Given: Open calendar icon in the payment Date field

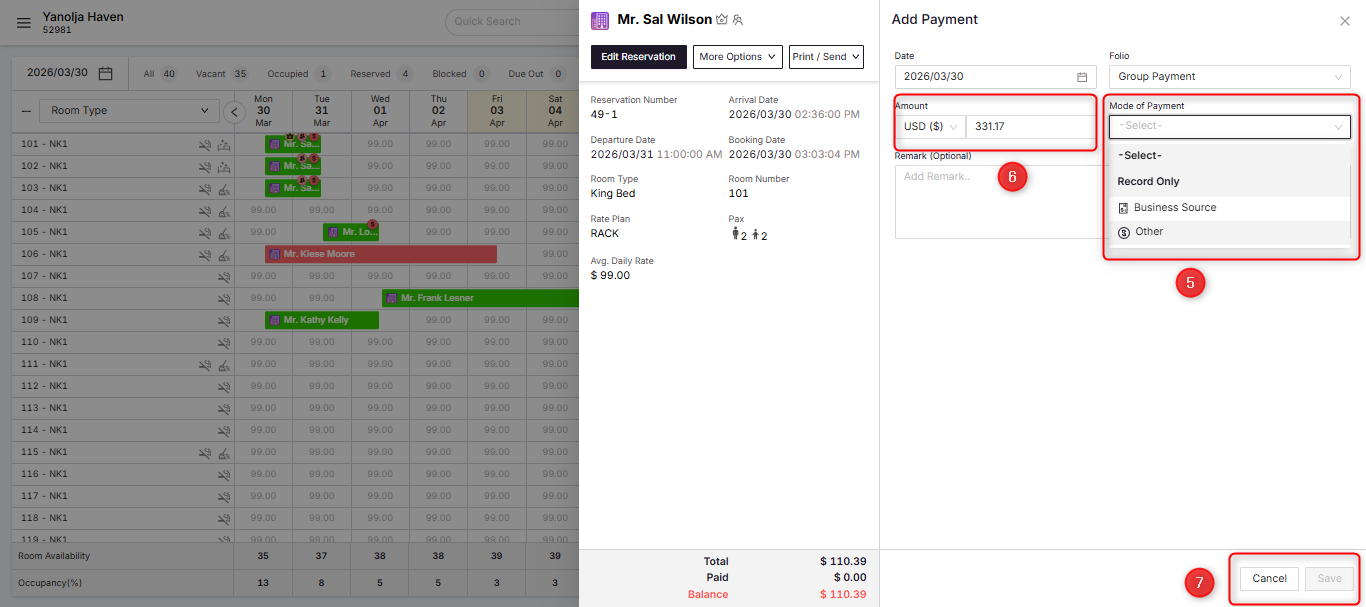Looking at the screenshot, I should [x=1082, y=77].
